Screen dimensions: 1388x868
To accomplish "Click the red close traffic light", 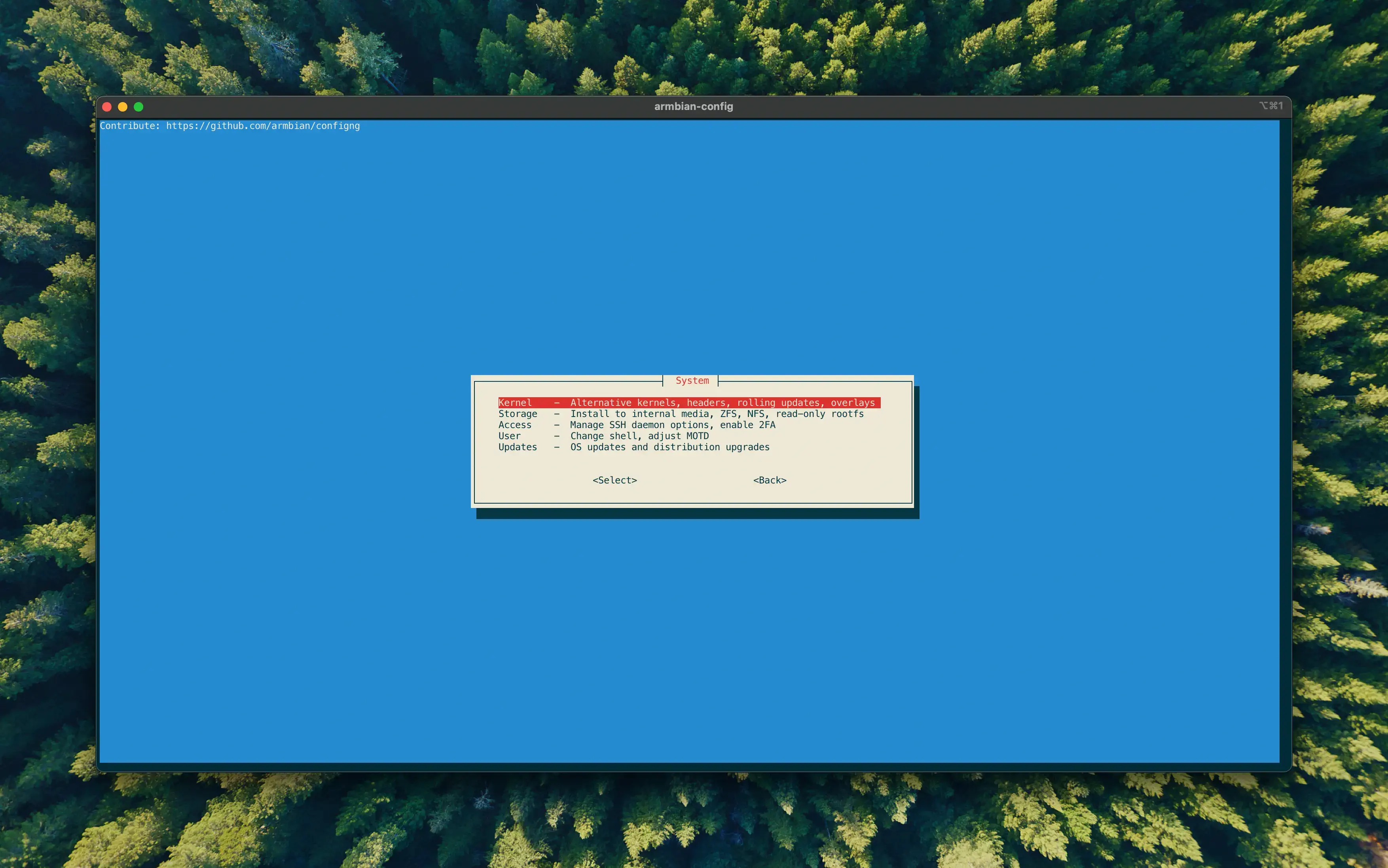I will click(107, 107).
